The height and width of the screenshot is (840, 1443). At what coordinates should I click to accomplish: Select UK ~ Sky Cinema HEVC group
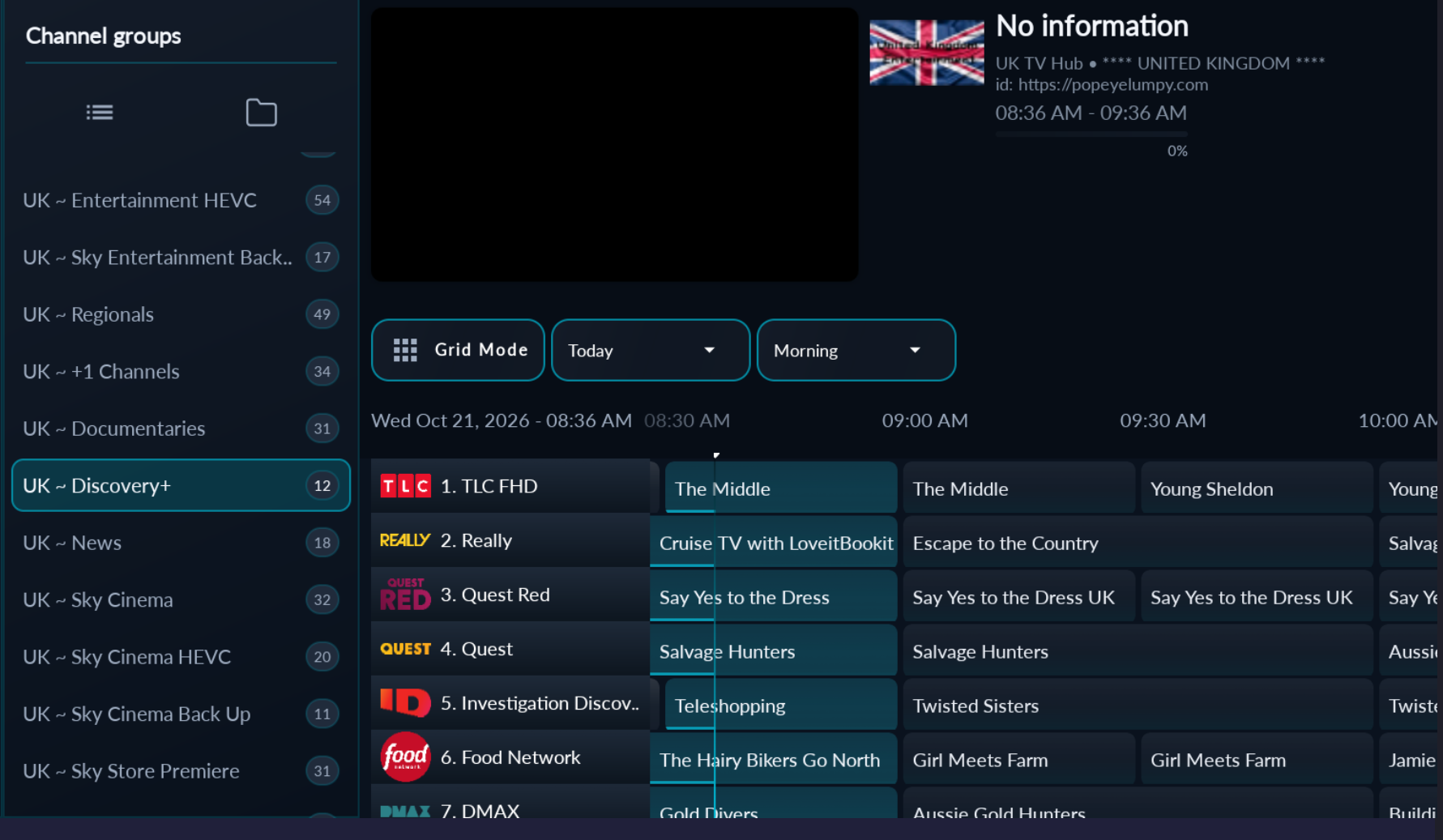[181, 657]
